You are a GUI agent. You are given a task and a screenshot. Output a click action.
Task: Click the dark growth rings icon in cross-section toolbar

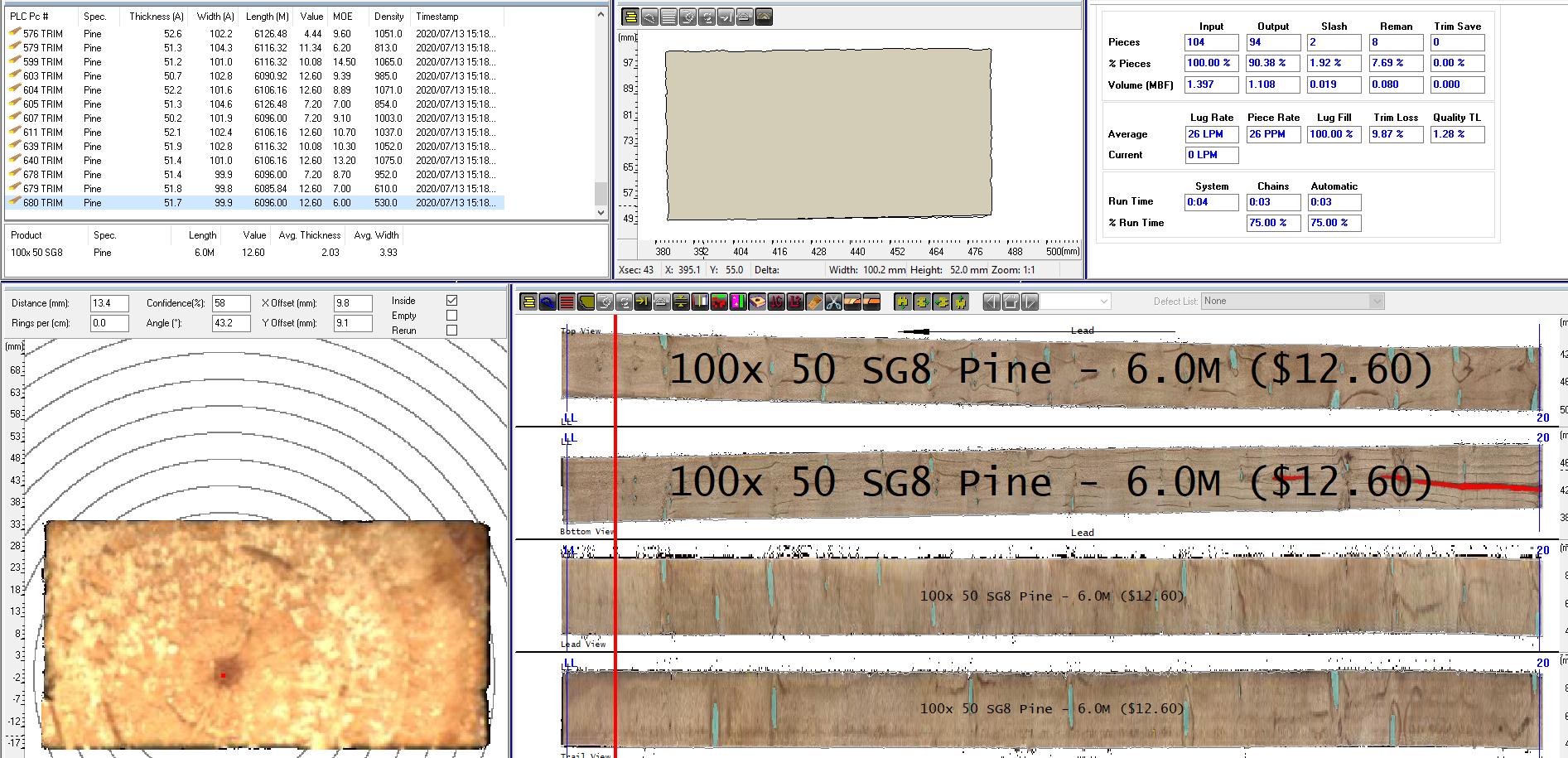pyautogui.click(x=764, y=17)
